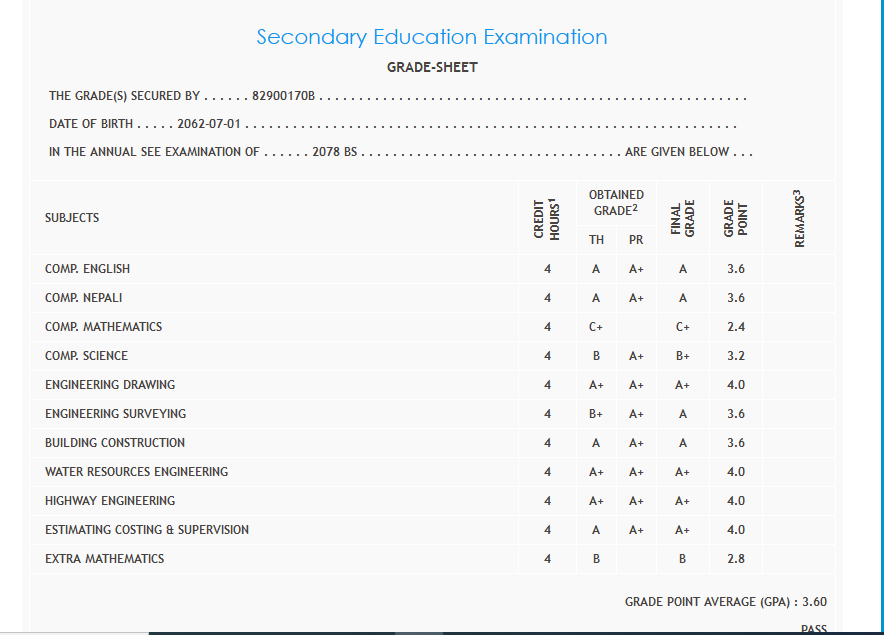Select the COMP. ENGLISH subject row
Screen dimensions: 884x635
pos(88,269)
